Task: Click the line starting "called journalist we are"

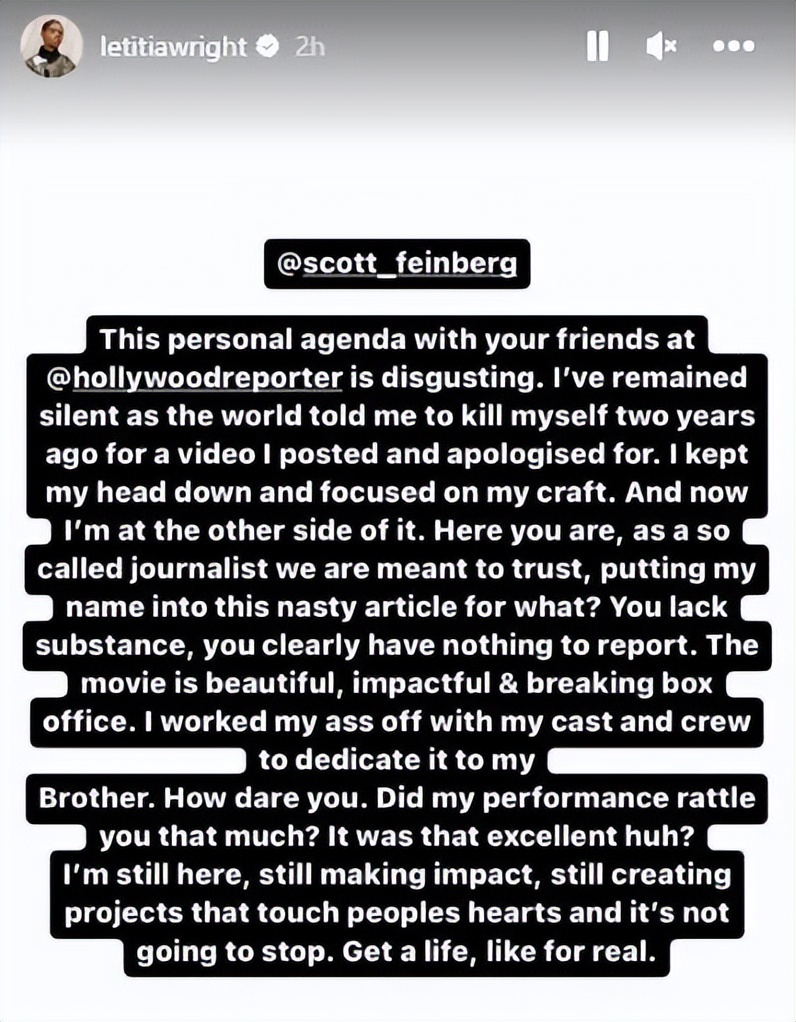Action: click(x=396, y=568)
